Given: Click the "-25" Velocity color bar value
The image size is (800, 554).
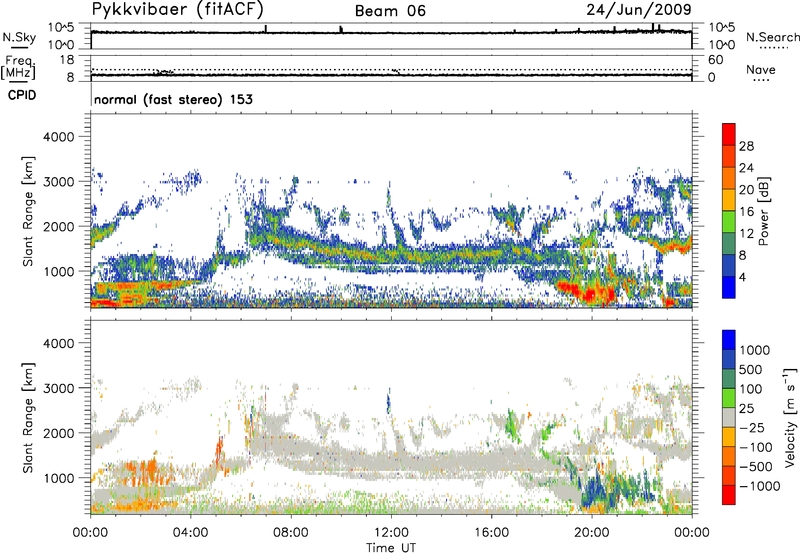Looking at the screenshot, I should (752, 427).
